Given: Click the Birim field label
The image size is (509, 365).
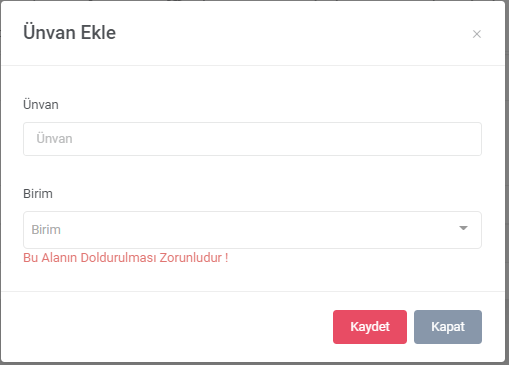Looking at the screenshot, I should [x=38, y=194].
